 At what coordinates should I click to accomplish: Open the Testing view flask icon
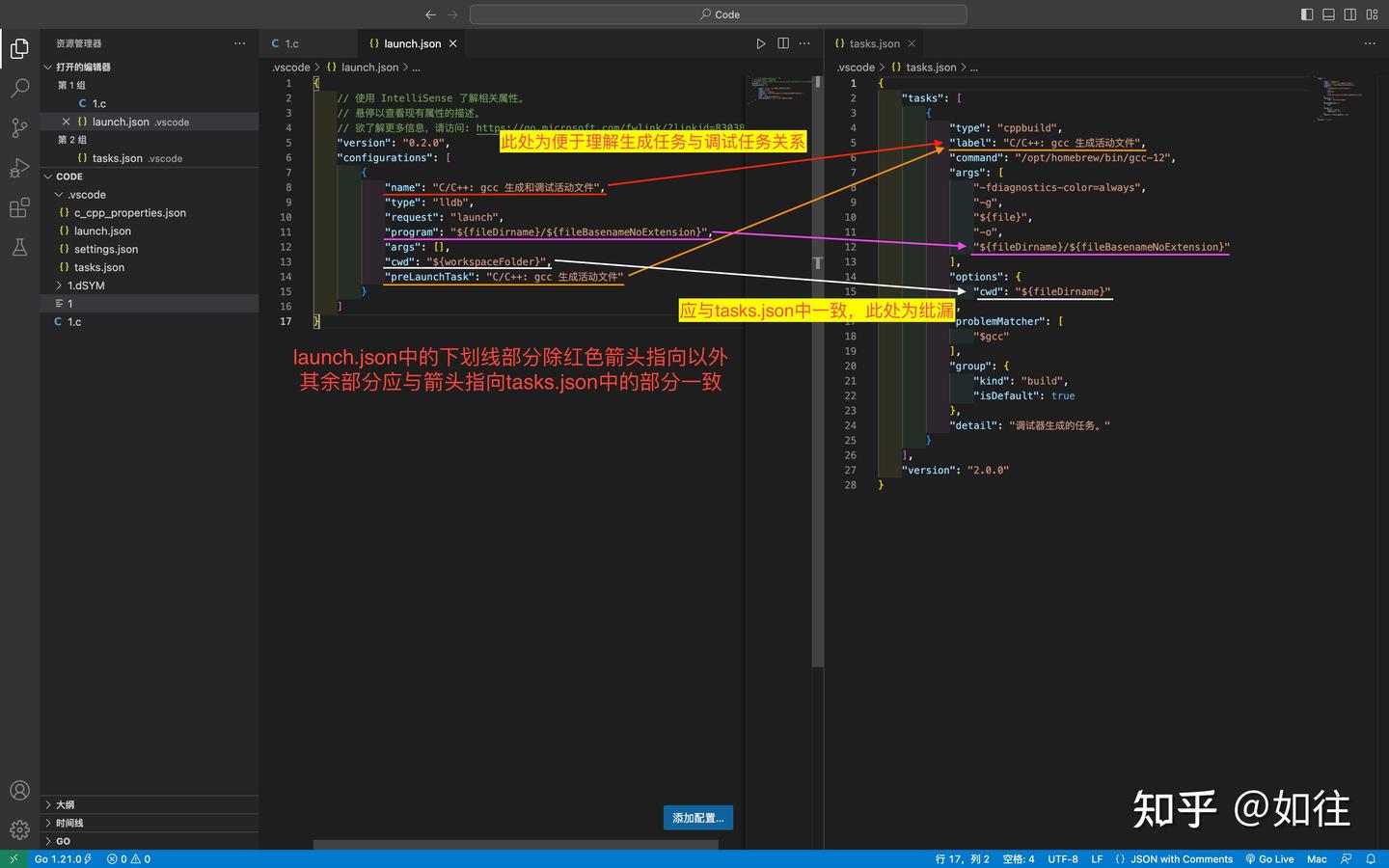coord(19,247)
